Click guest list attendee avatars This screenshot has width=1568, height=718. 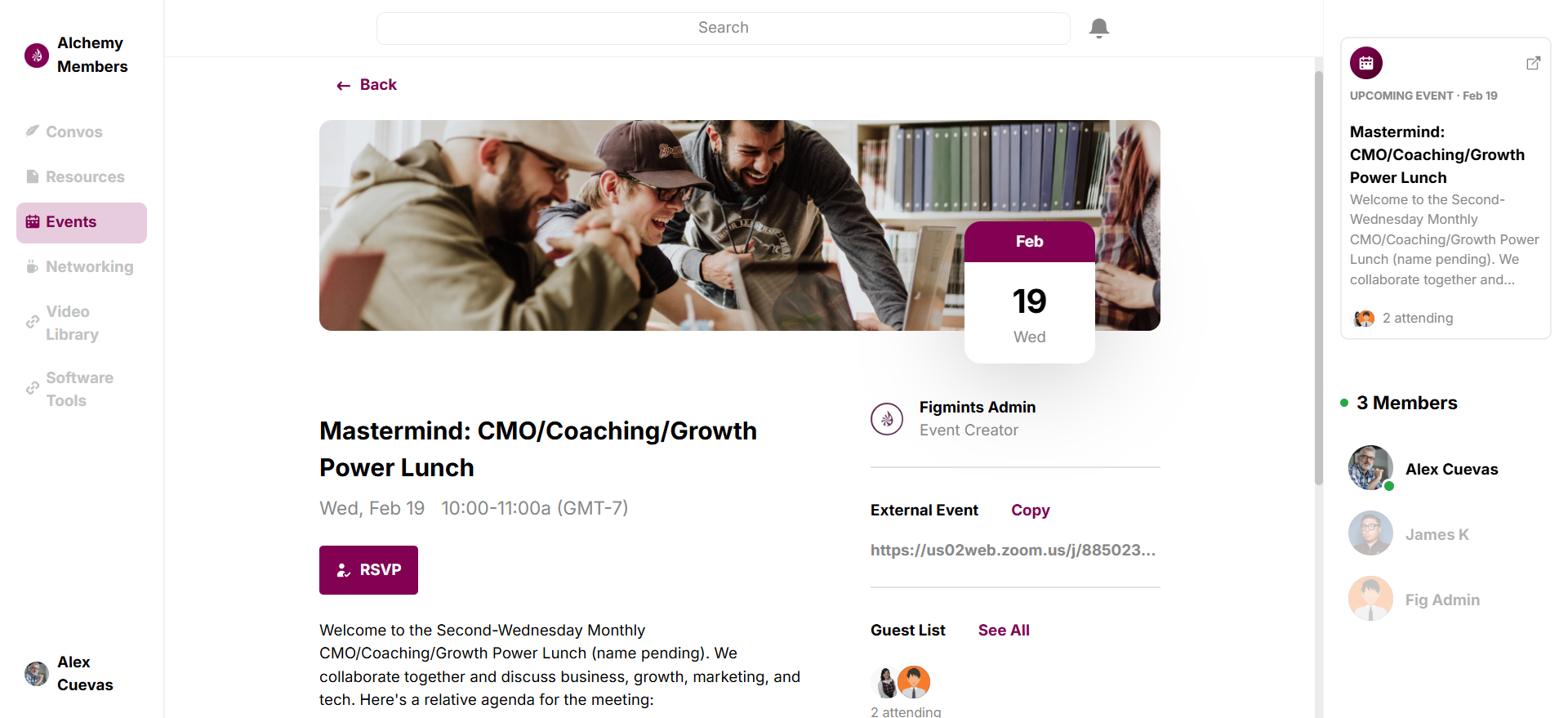[x=902, y=682]
